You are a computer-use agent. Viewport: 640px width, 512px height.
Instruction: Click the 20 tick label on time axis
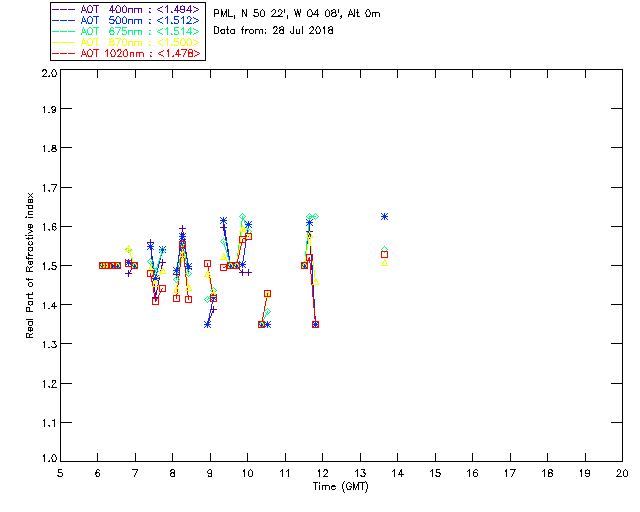(622, 473)
